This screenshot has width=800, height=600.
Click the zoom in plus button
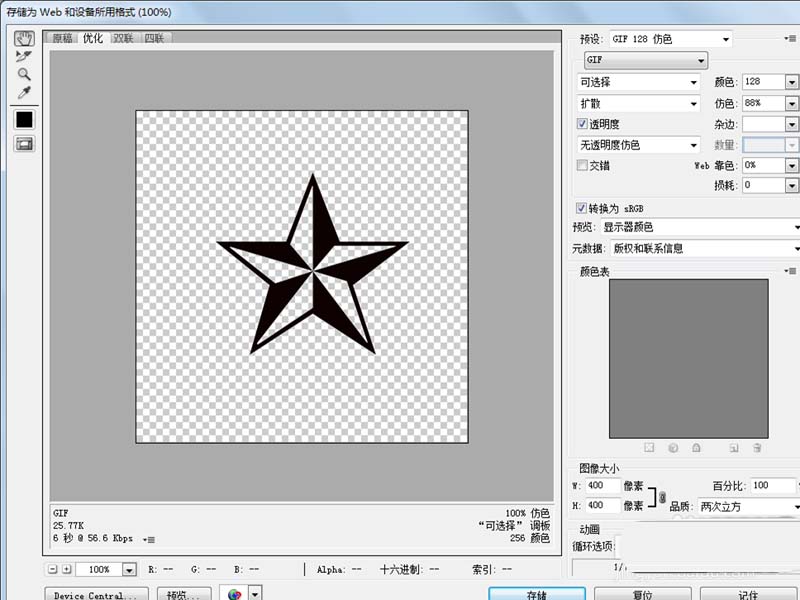[x=66, y=569]
